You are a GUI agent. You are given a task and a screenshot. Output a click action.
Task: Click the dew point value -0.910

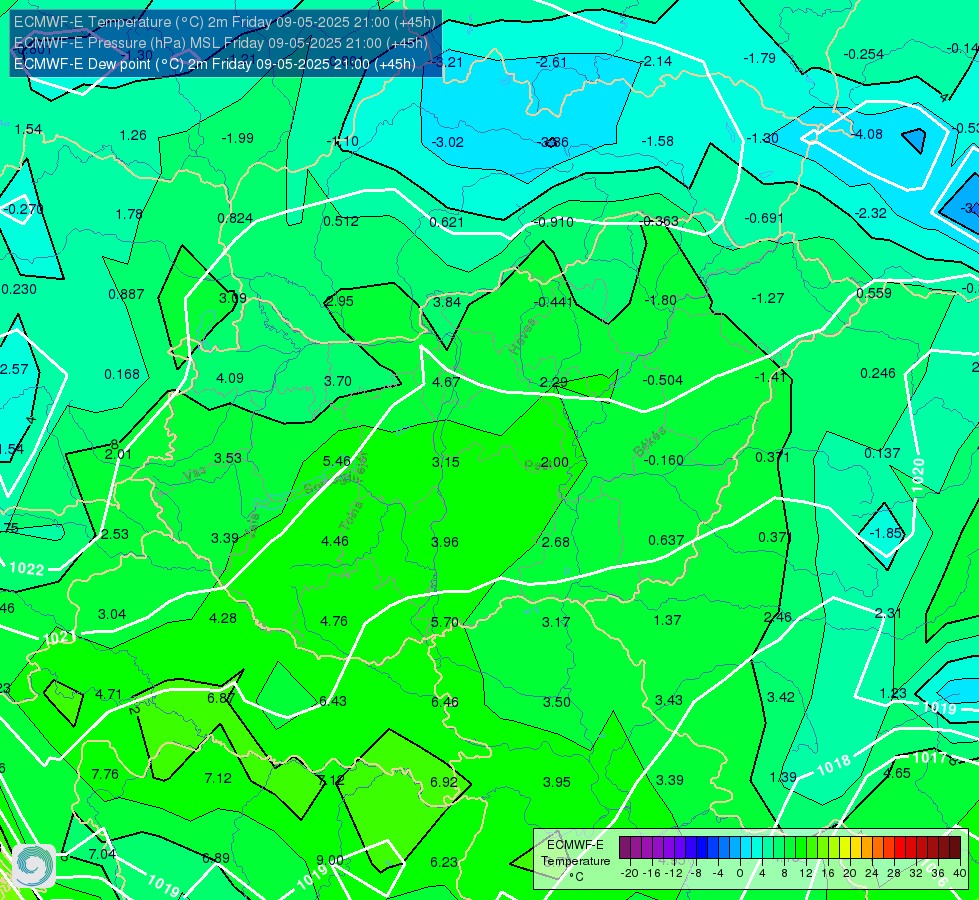553,222
